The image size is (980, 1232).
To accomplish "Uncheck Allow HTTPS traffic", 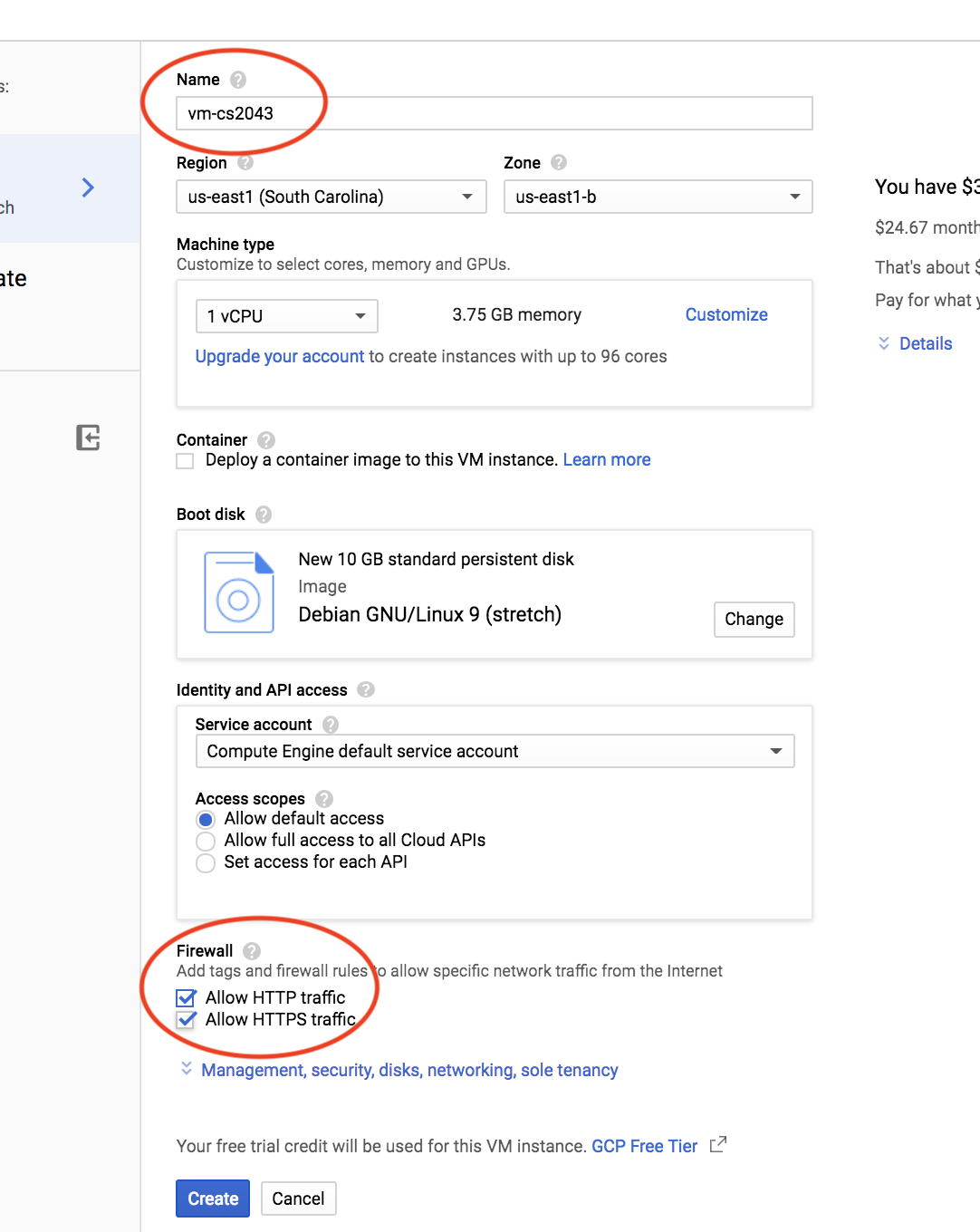I will click(x=187, y=1019).
